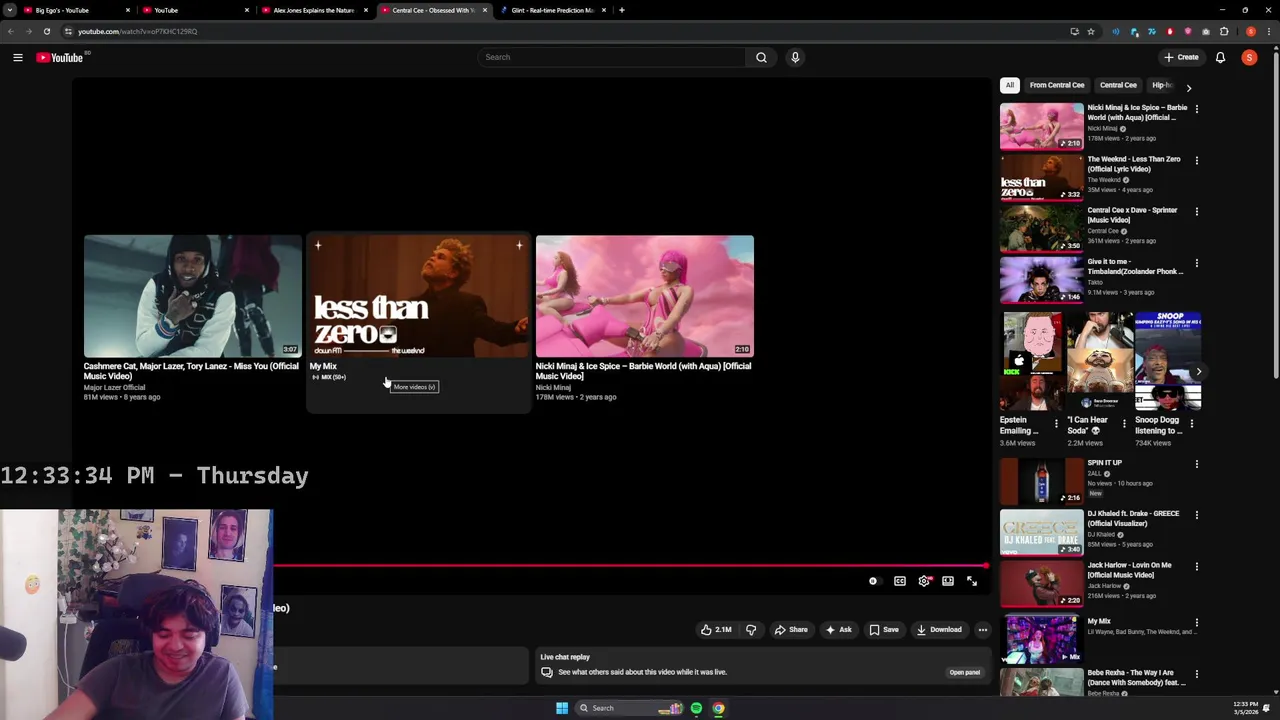Image resolution: width=1280 pixels, height=720 pixels.
Task: Bookmark this page with the star icon
Action: pos(1091,31)
